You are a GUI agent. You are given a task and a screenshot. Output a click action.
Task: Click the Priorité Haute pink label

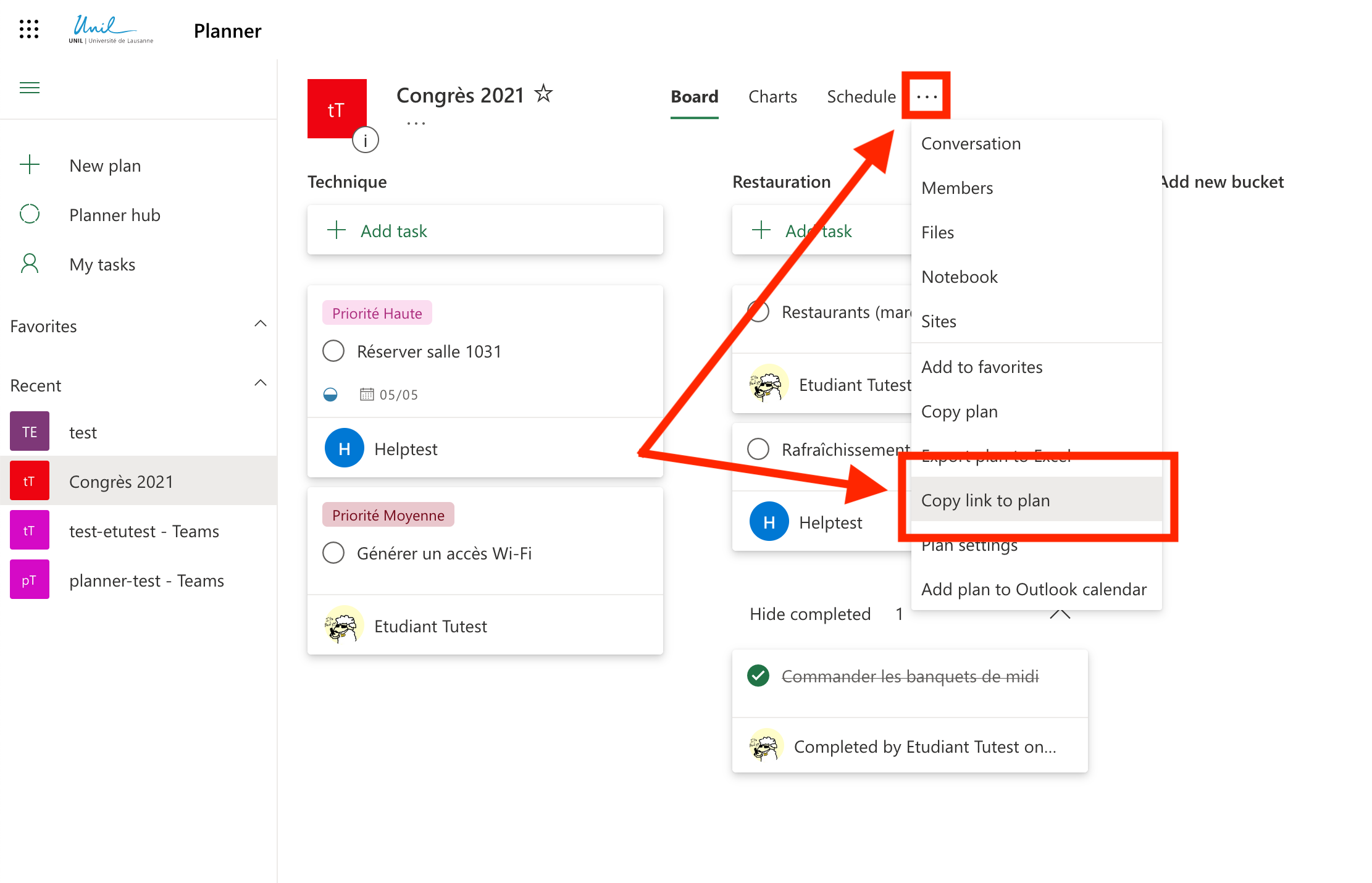coord(377,313)
